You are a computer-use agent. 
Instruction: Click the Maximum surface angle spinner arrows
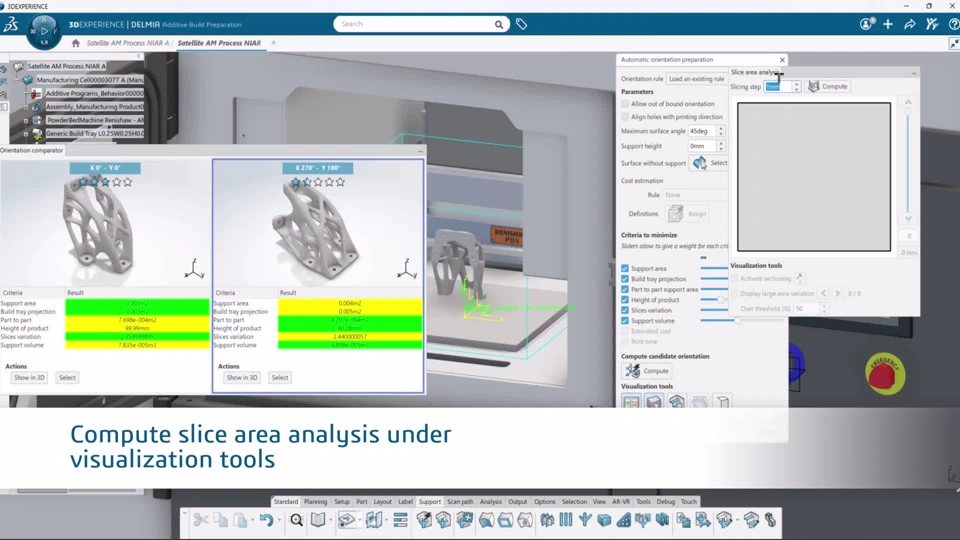tap(721, 131)
